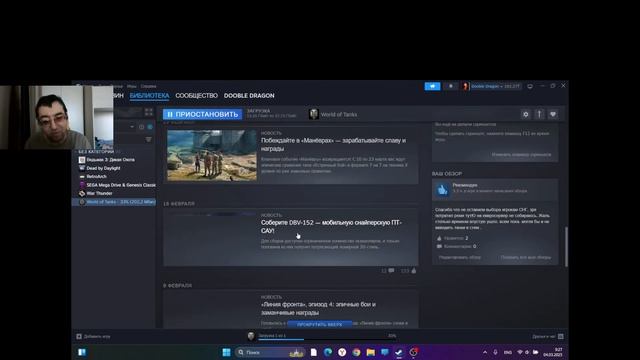640x360 pixels.
Task: Open Friends and chat at bottom right
Action: [548, 336]
